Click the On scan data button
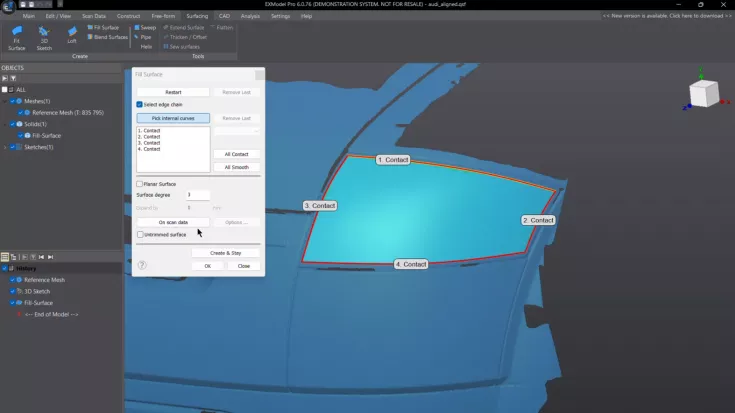The image size is (735, 413). point(173,222)
